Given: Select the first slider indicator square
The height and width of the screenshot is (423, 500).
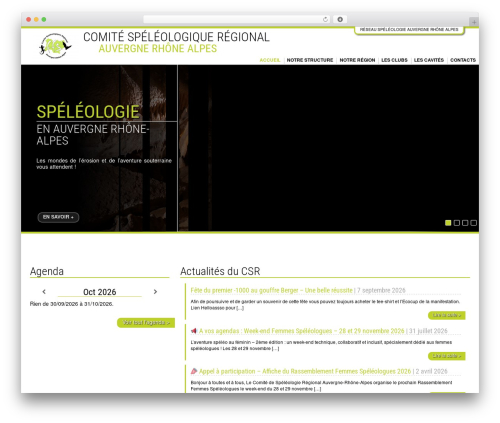Looking at the screenshot, I should pos(448,223).
